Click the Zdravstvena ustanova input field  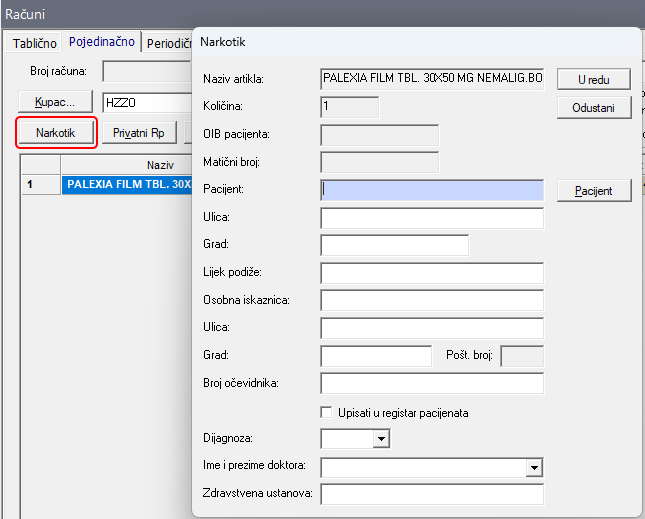pos(432,494)
